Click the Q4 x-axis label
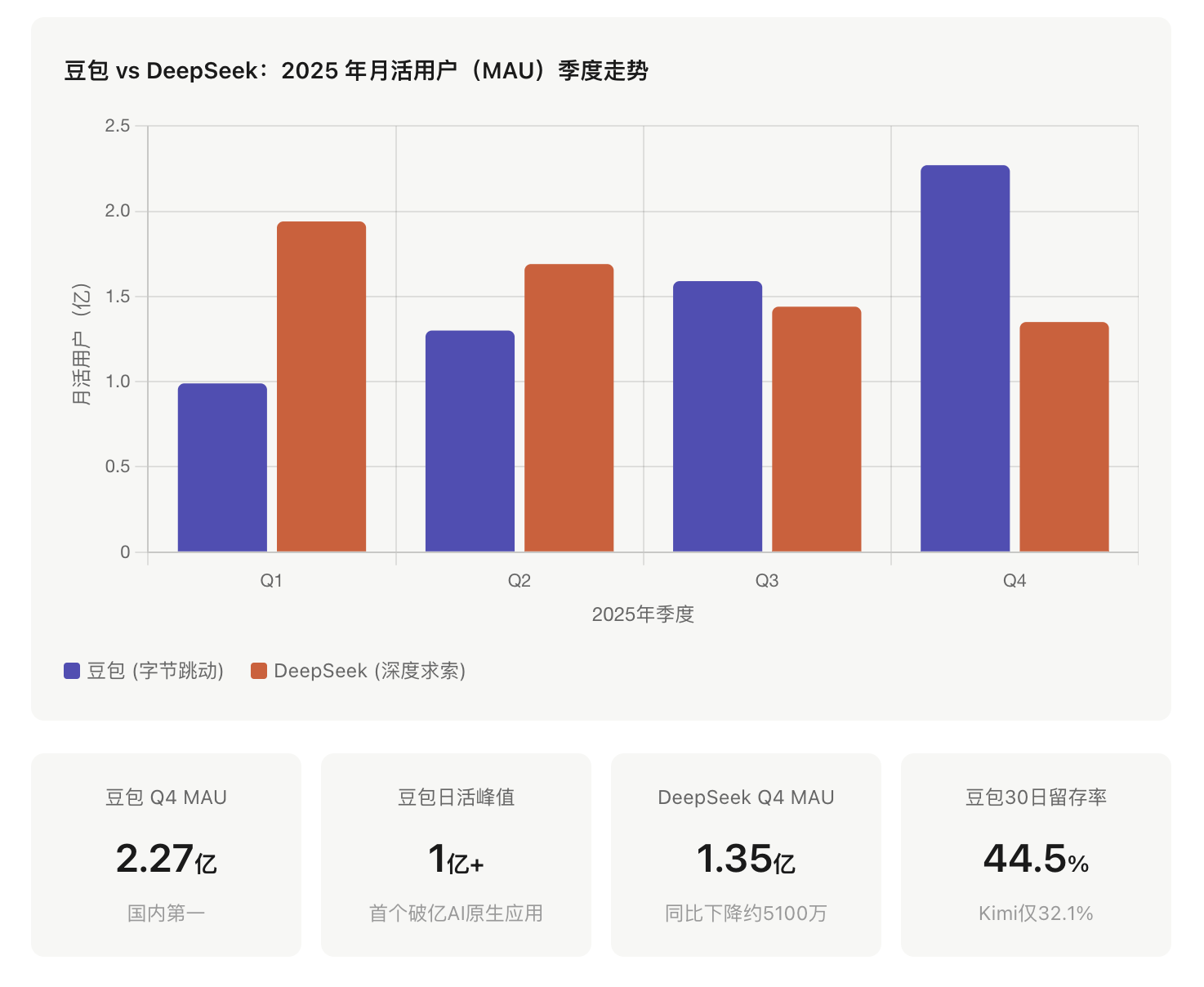 click(x=1014, y=581)
